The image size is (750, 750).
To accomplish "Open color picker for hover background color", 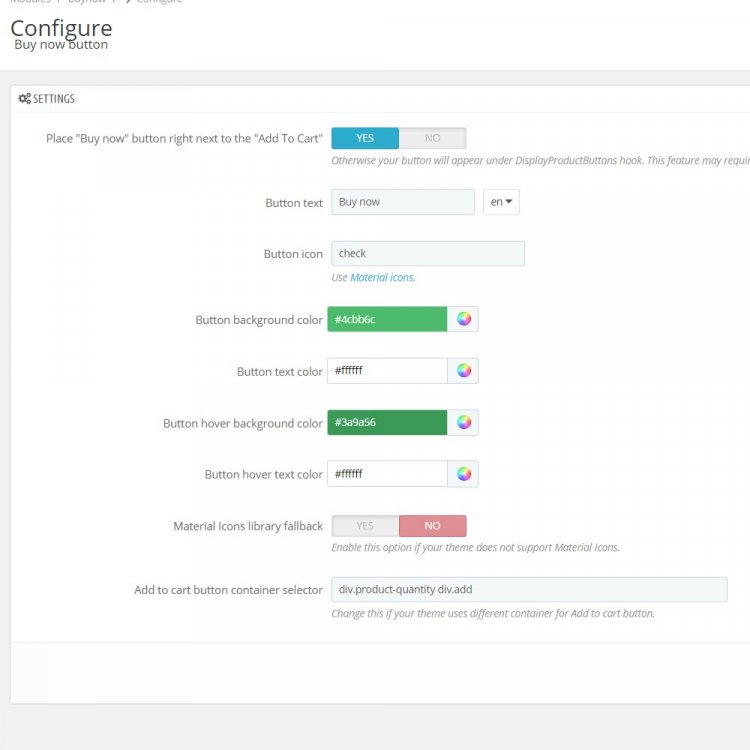I will pos(464,422).
